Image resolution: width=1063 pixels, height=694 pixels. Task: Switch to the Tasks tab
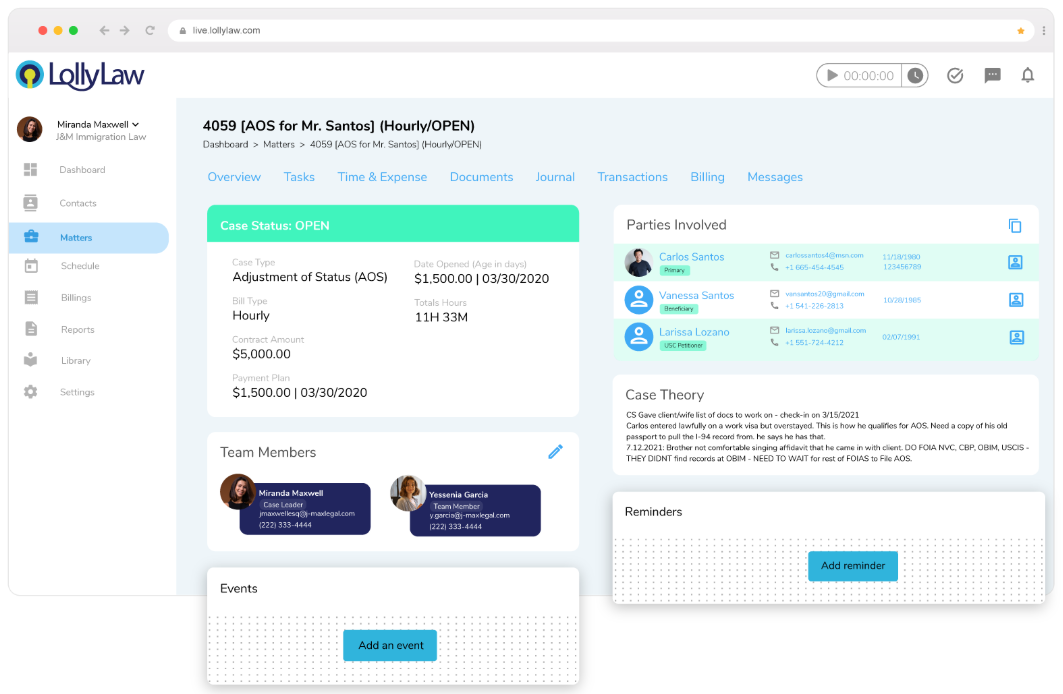click(x=299, y=177)
